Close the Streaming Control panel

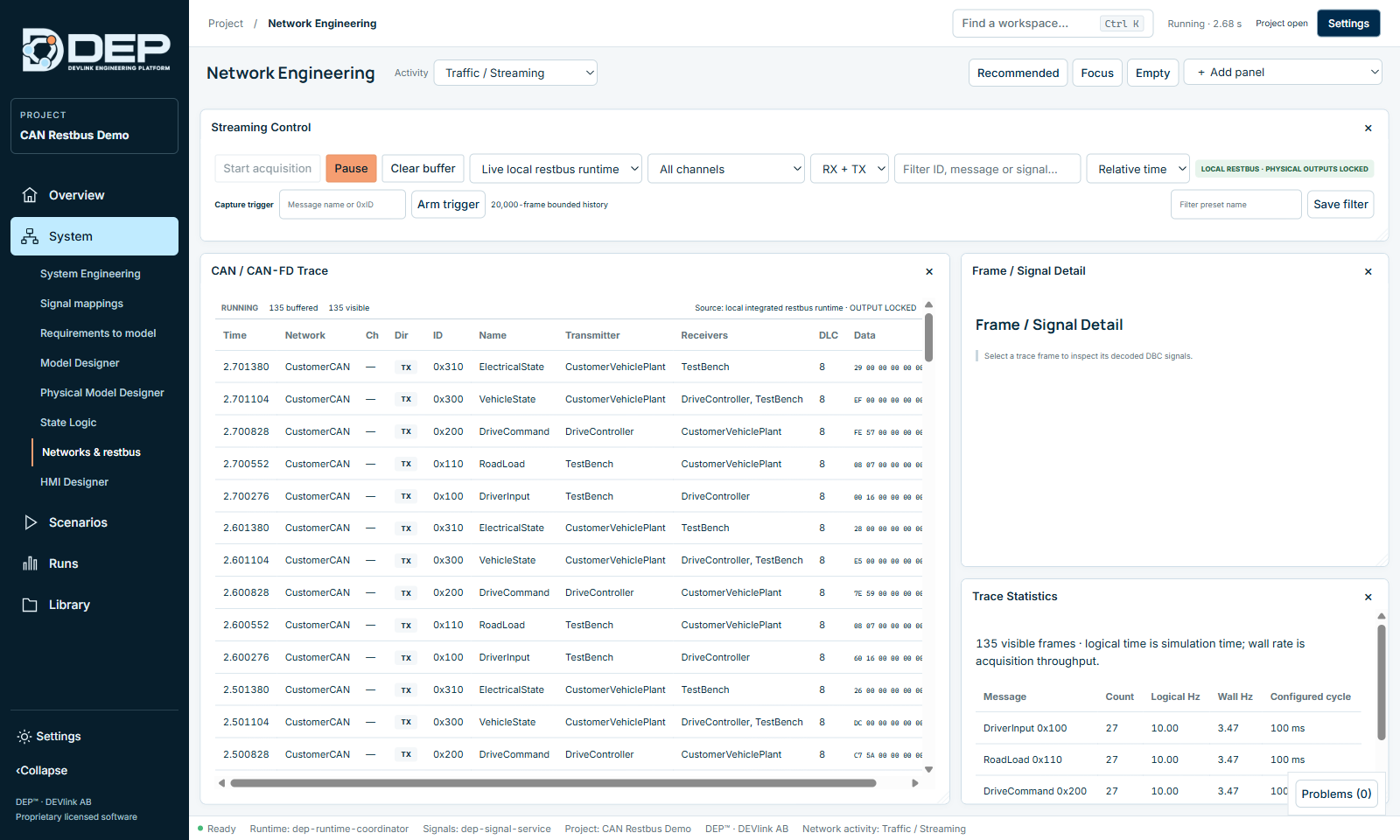1368,129
